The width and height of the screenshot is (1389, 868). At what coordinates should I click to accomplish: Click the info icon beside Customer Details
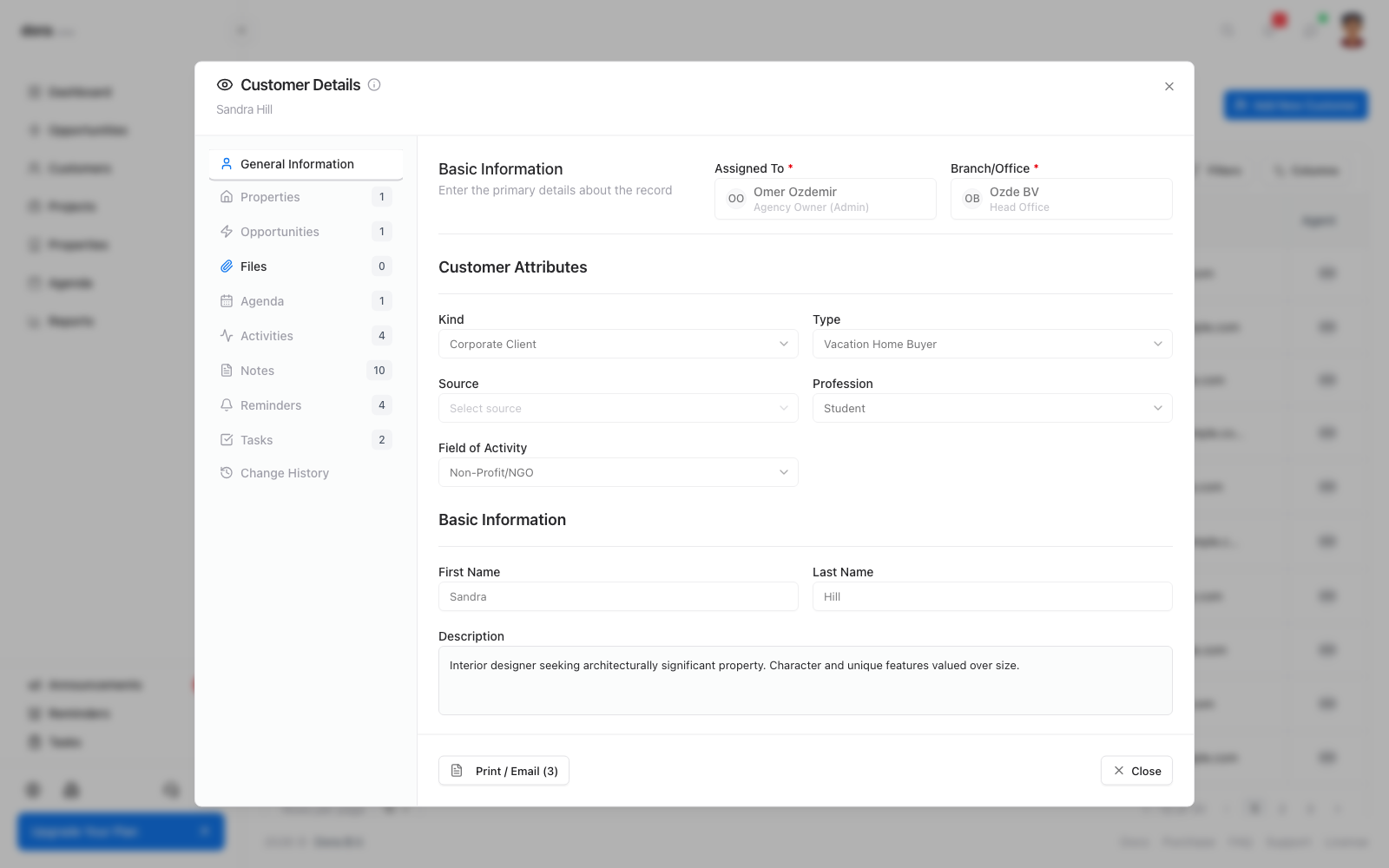[374, 85]
